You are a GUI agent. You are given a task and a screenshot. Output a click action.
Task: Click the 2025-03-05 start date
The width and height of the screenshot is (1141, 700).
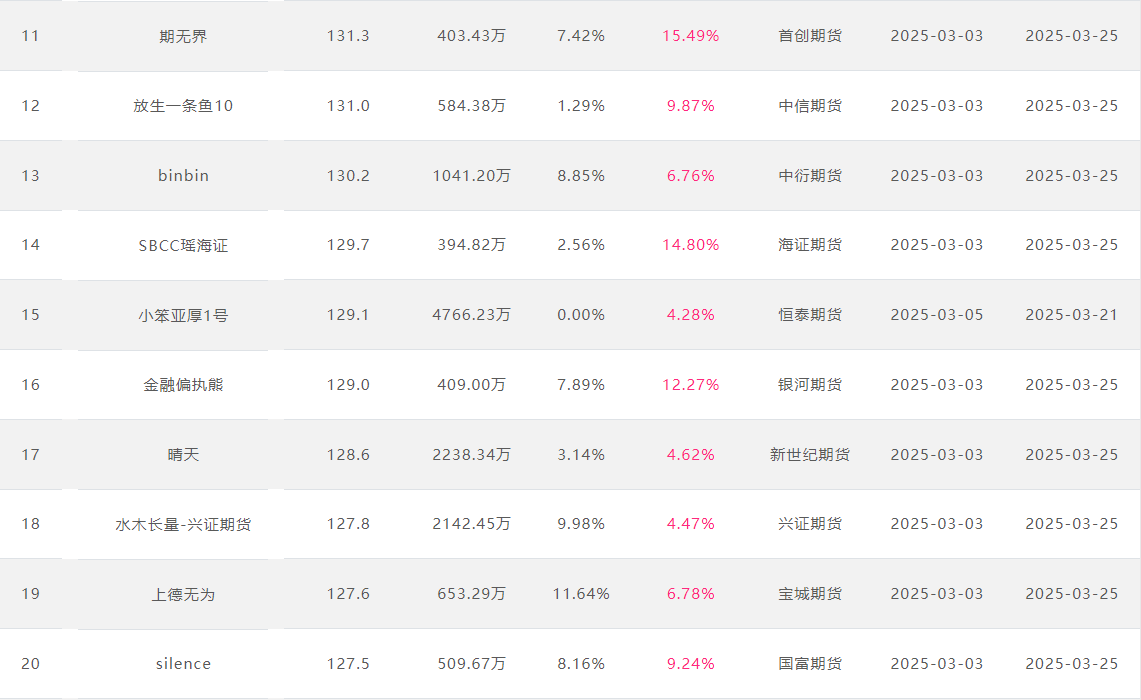coord(937,315)
